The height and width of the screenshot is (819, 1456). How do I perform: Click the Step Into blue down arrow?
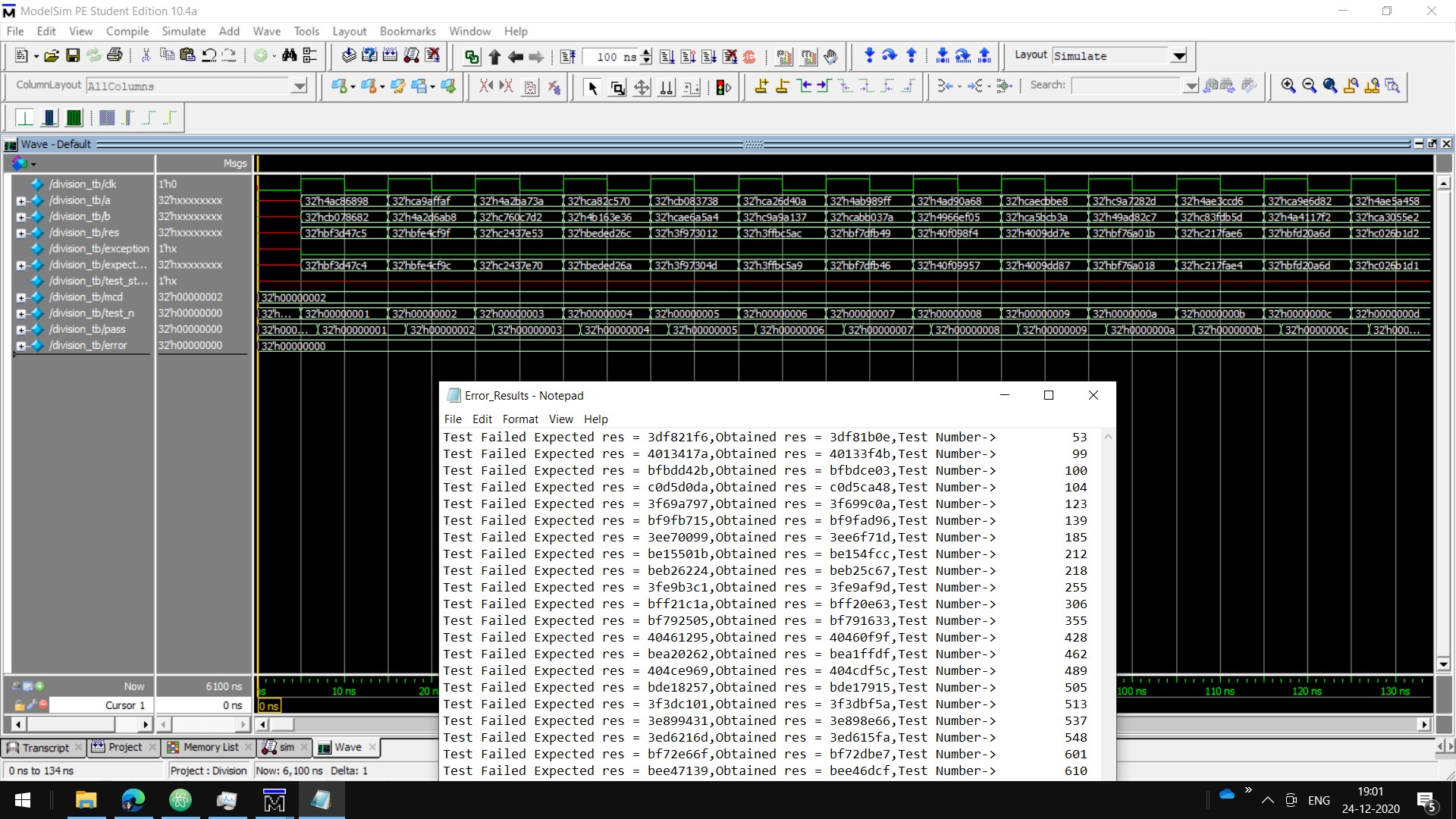(x=869, y=55)
